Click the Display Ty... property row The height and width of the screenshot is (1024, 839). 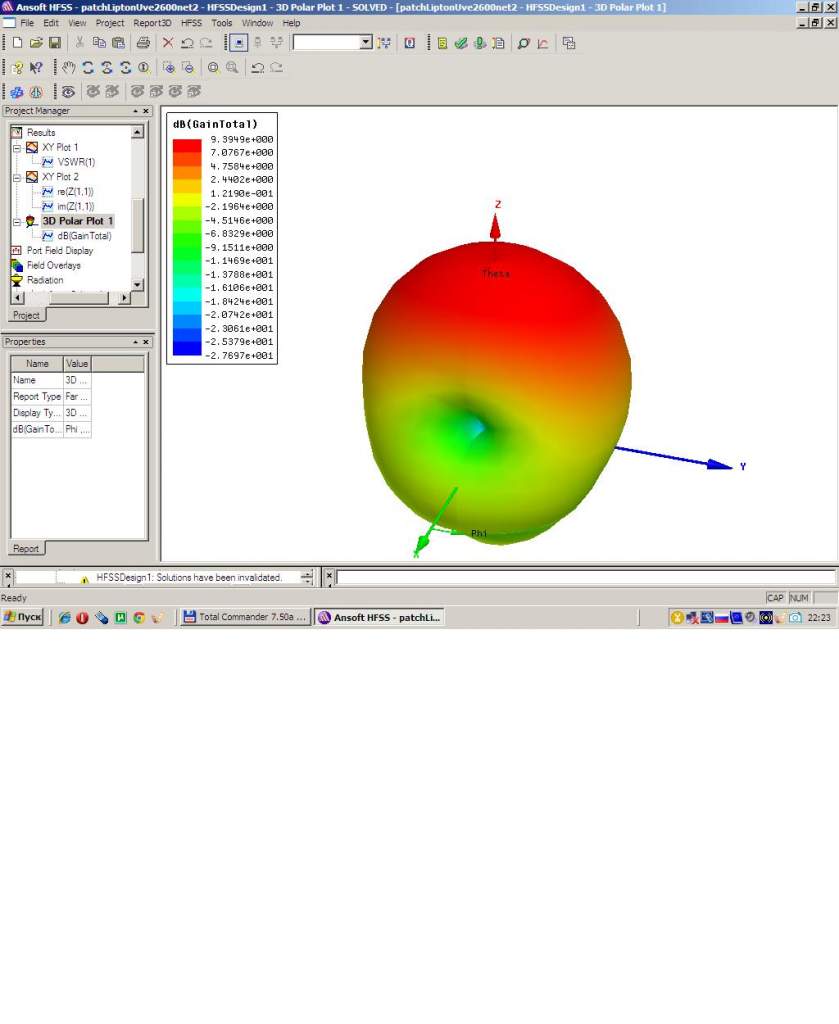(51, 413)
